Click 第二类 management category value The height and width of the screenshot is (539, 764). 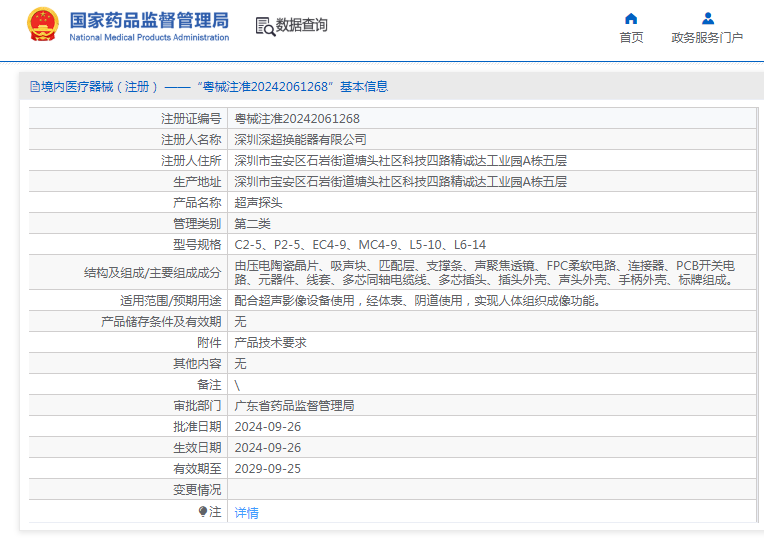pyautogui.click(x=252, y=224)
